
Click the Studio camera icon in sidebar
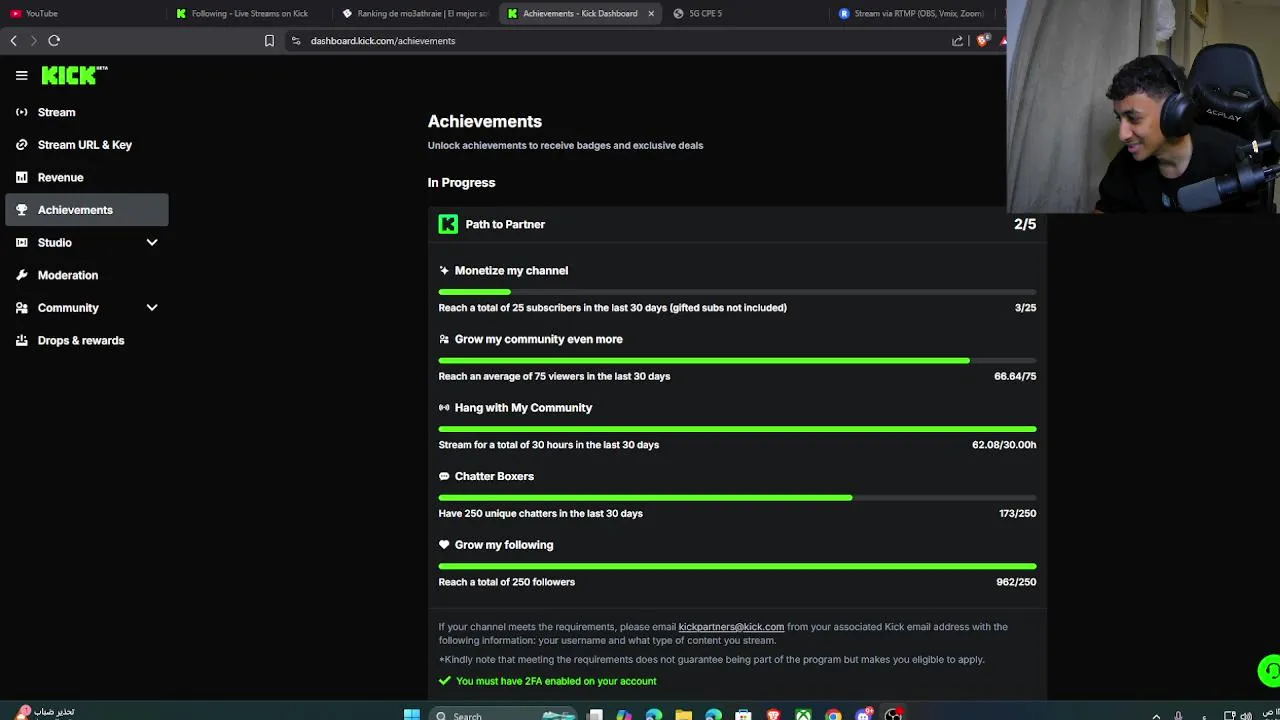click(x=21, y=242)
